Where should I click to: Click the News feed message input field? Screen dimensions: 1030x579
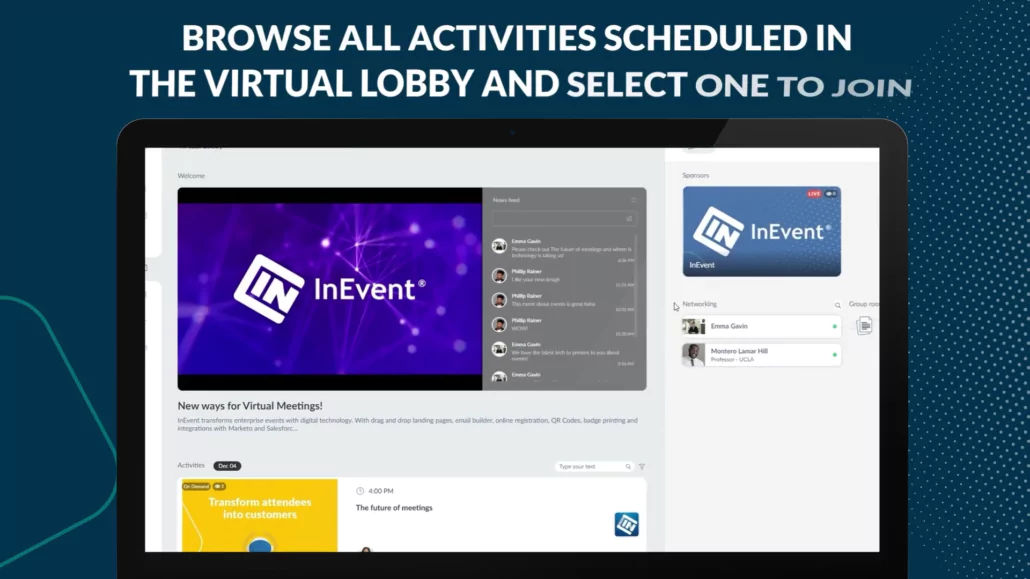point(558,218)
